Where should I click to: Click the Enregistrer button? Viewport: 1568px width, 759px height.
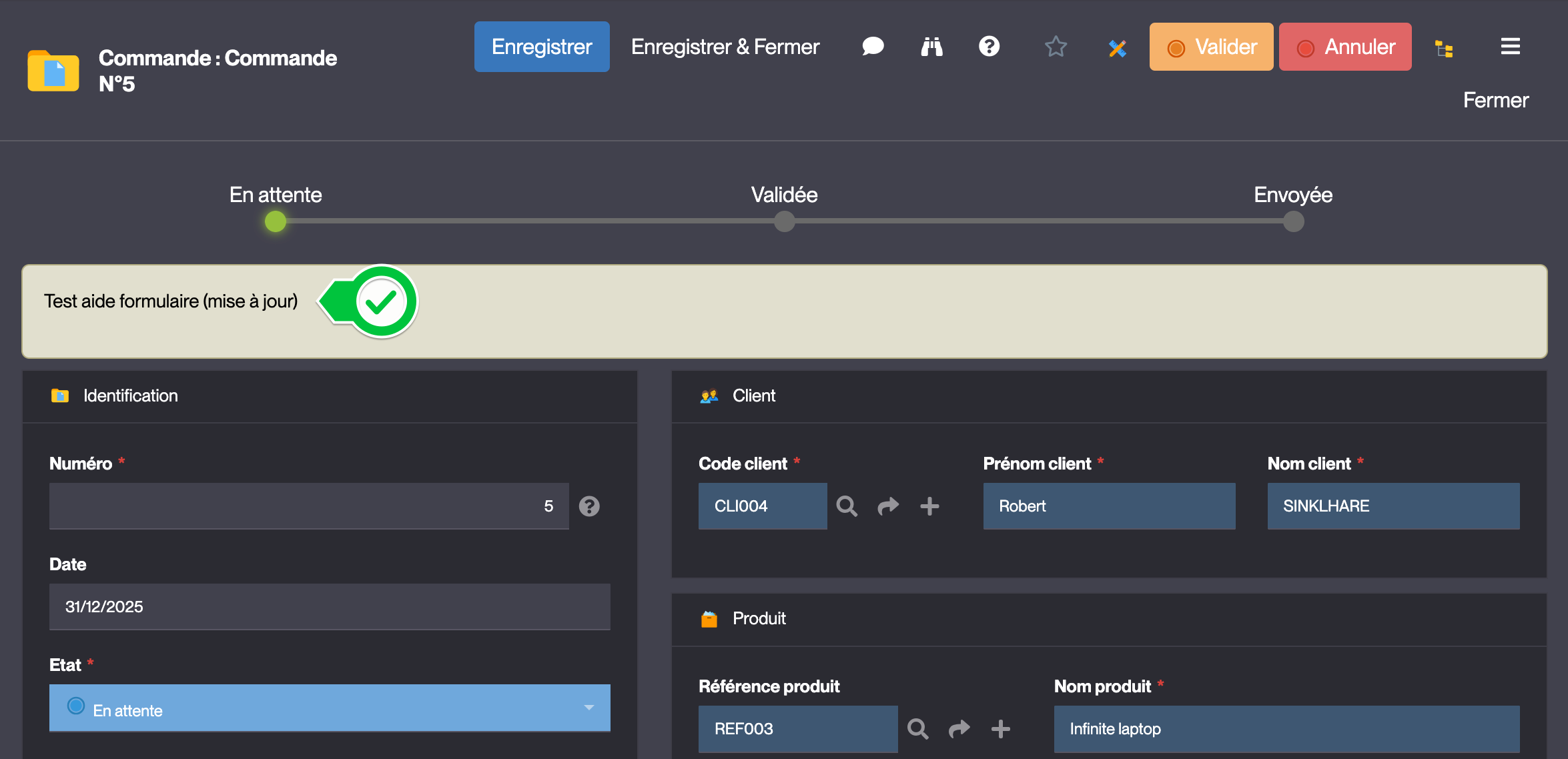coord(541,47)
